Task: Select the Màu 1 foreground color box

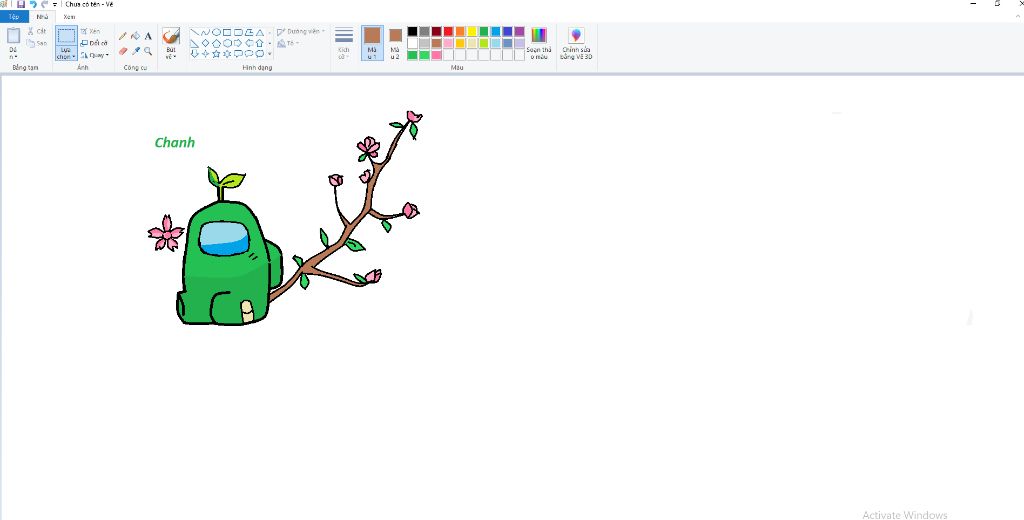Action: click(372, 43)
